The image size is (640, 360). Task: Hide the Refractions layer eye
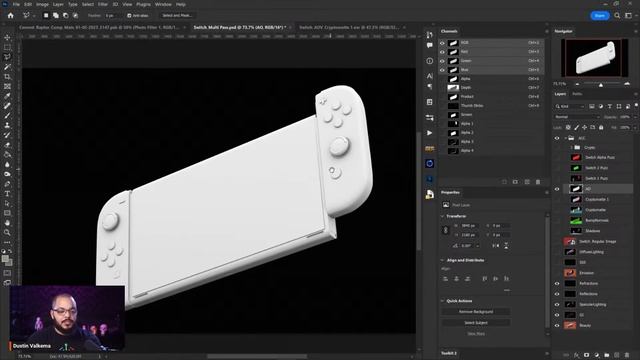pos(557,283)
